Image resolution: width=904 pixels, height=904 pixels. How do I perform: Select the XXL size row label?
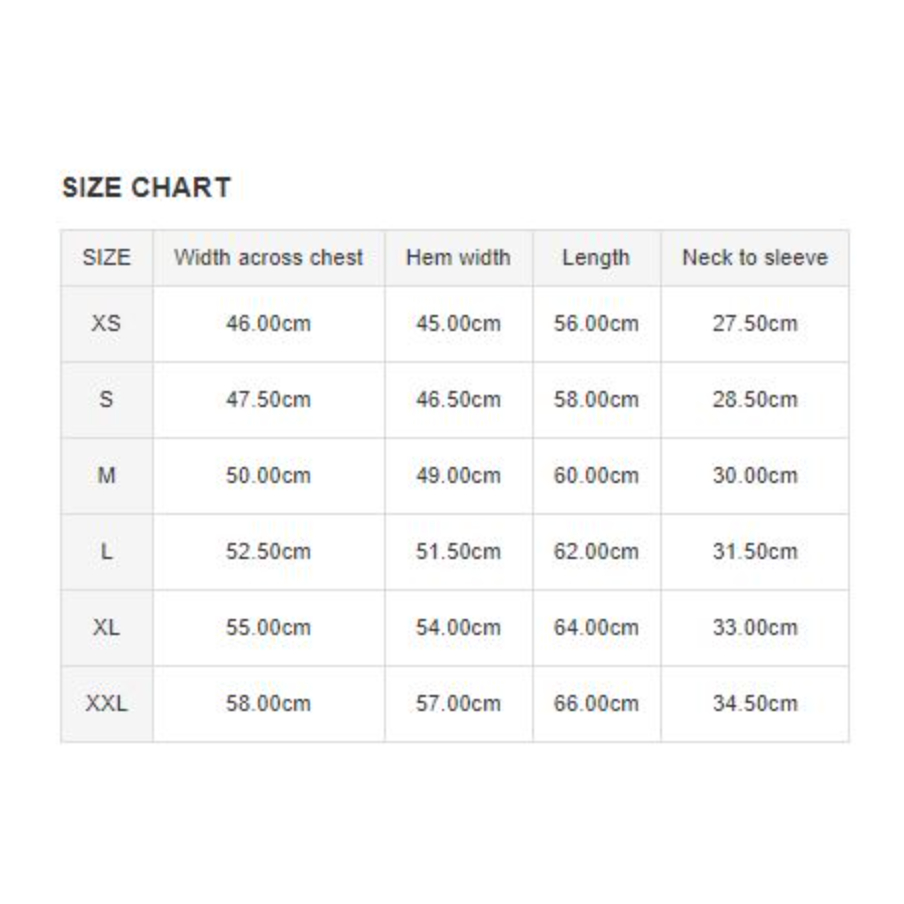click(x=106, y=704)
